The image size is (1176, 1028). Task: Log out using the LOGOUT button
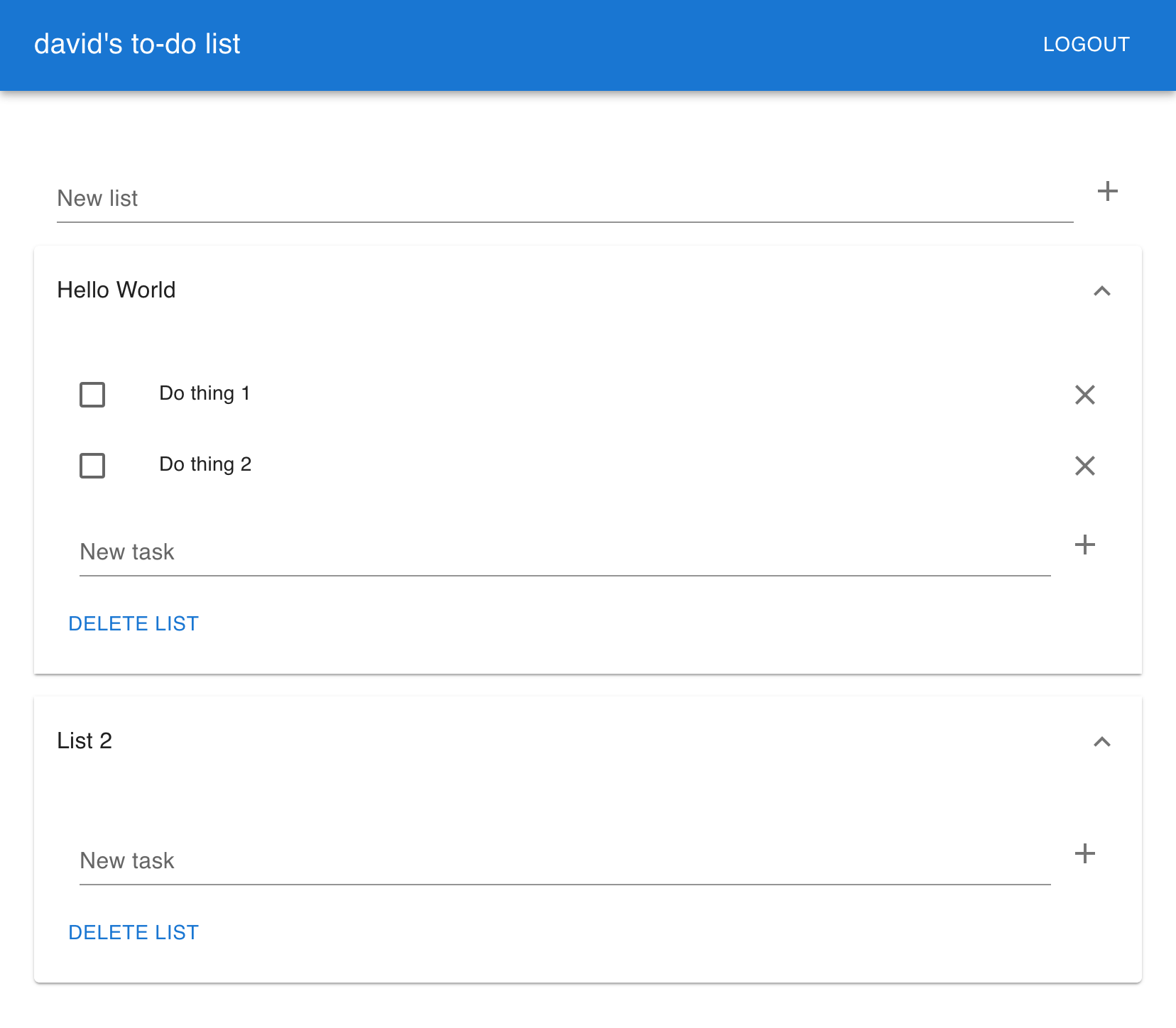pos(1086,44)
